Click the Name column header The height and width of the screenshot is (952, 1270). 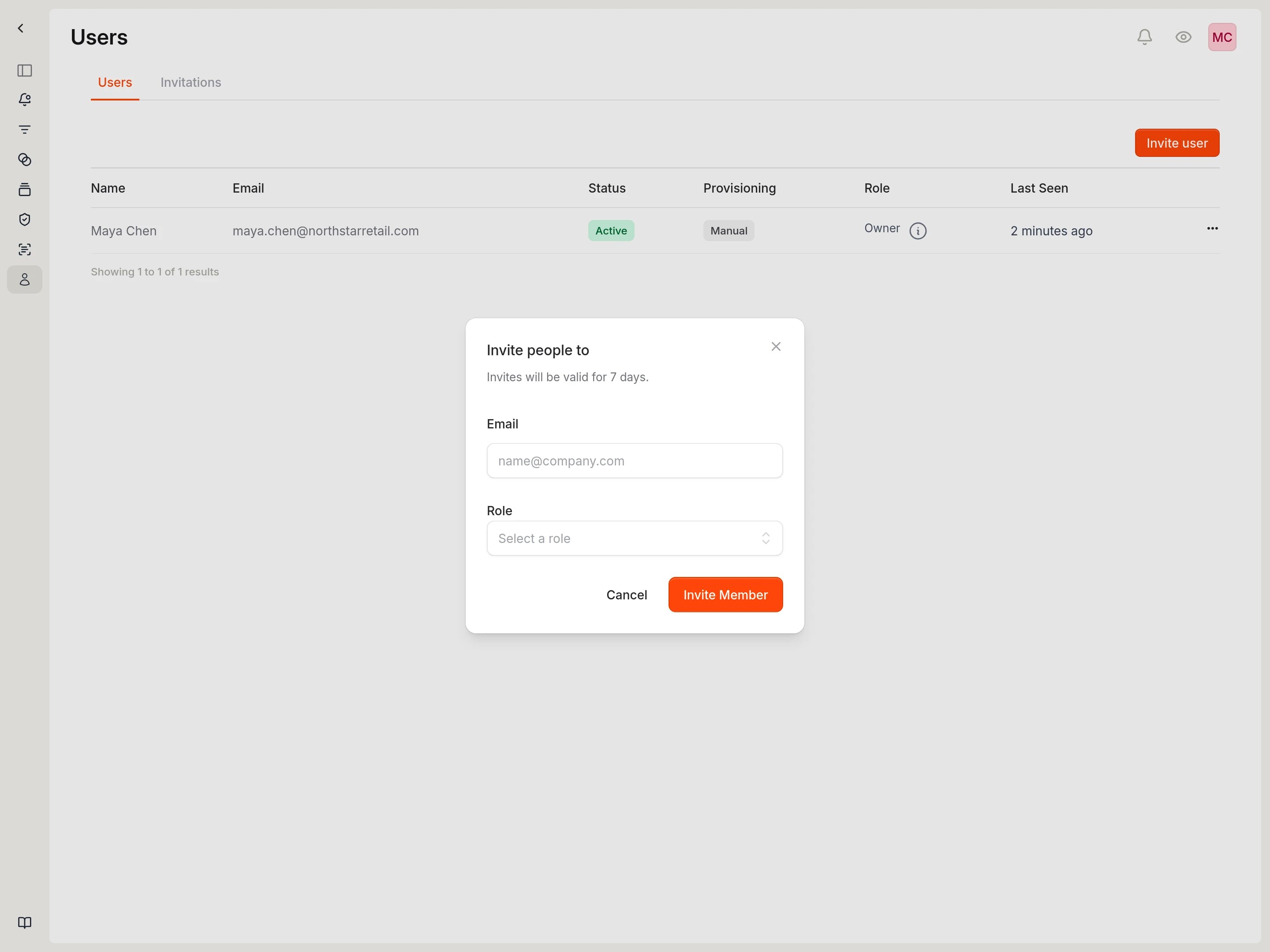pyautogui.click(x=108, y=188)
